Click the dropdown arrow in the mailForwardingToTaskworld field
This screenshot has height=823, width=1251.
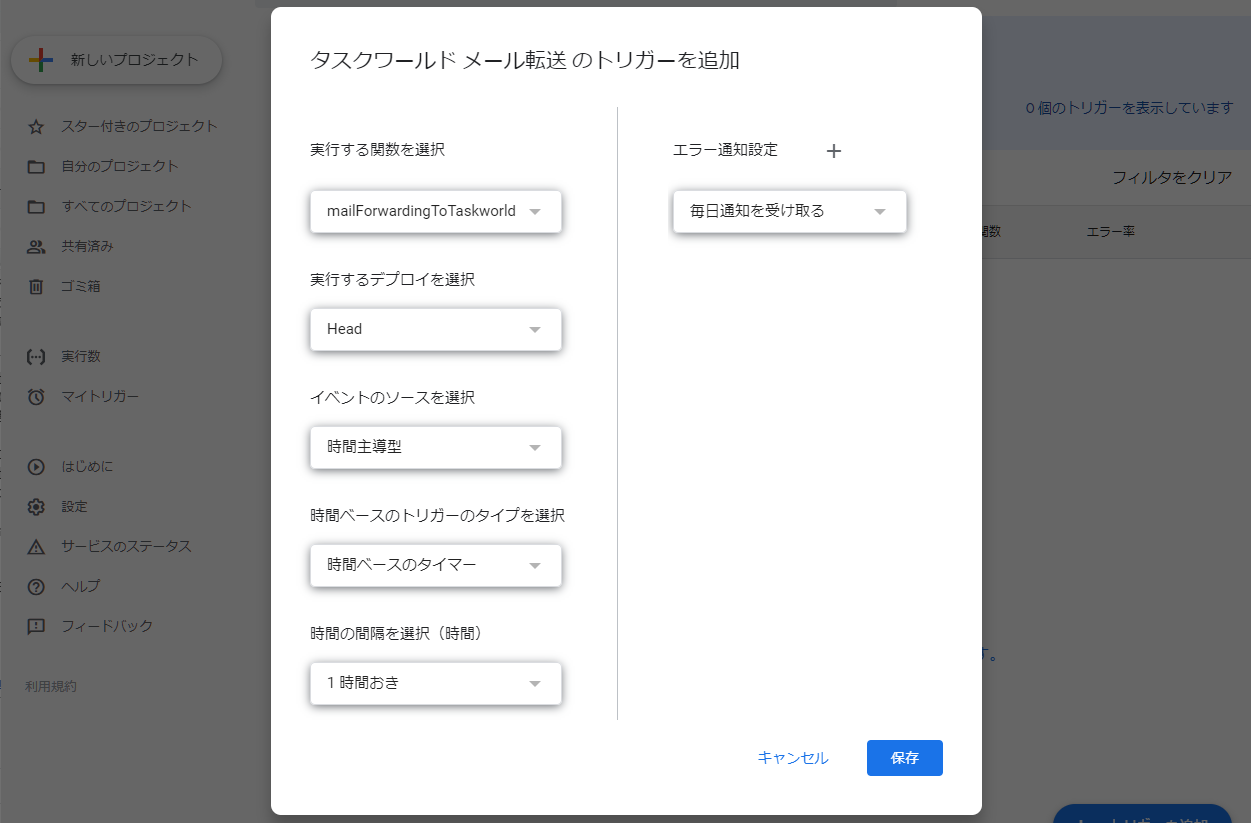[x=535, y=212]
